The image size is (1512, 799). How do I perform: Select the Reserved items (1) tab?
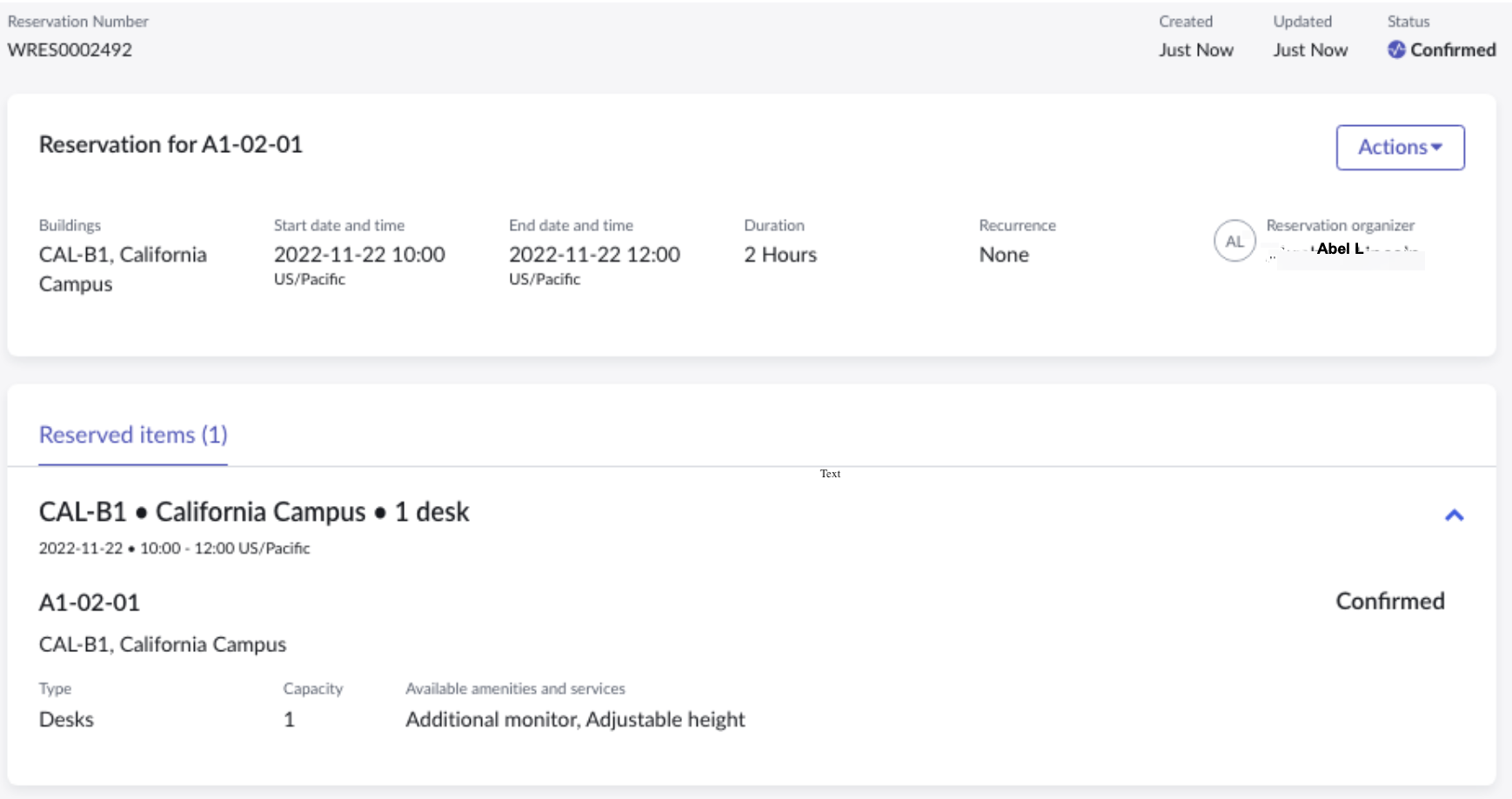click(133, 435)
